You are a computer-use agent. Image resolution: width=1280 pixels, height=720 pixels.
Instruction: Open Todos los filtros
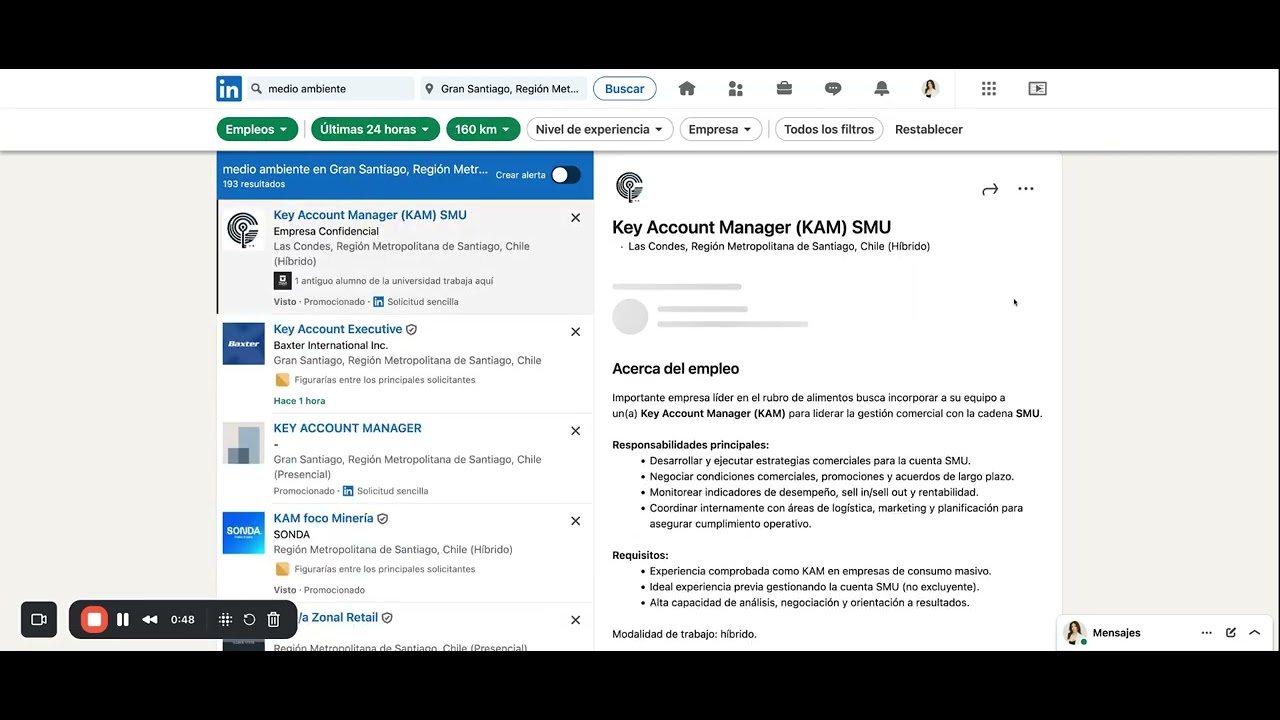[829, 129]
